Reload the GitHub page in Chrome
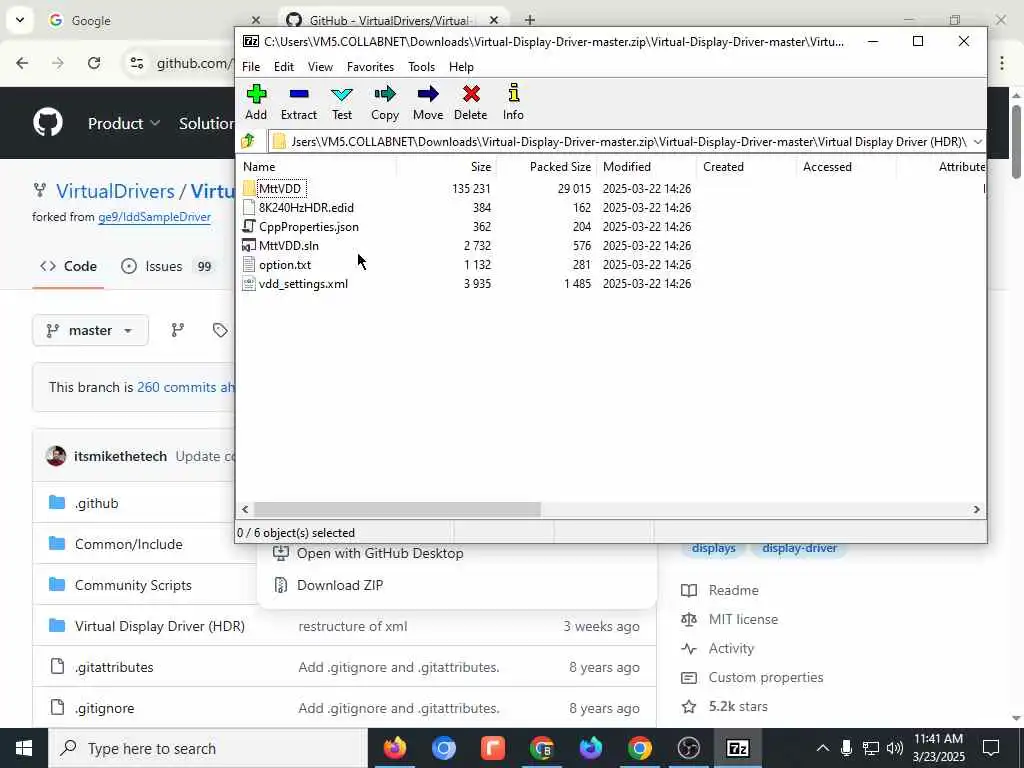 (x=94, y=63)
